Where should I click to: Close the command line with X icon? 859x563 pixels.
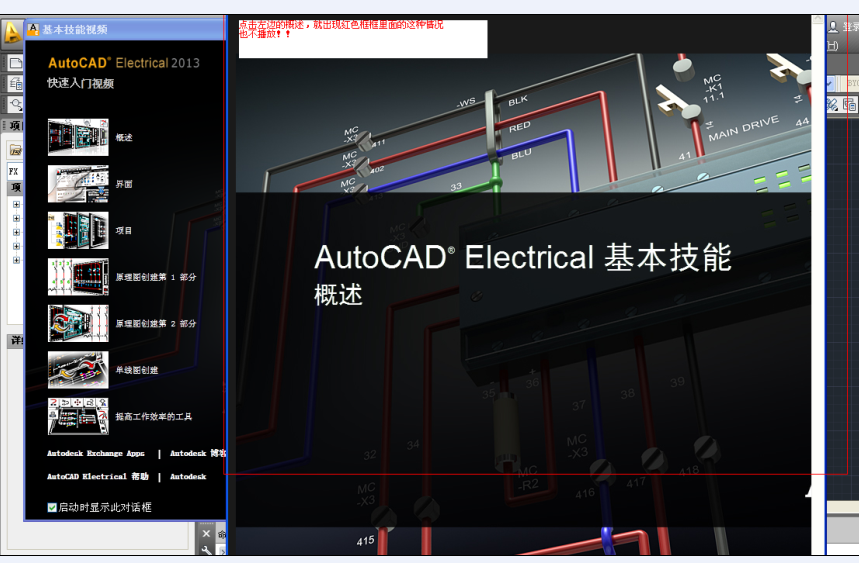(207, 533)
